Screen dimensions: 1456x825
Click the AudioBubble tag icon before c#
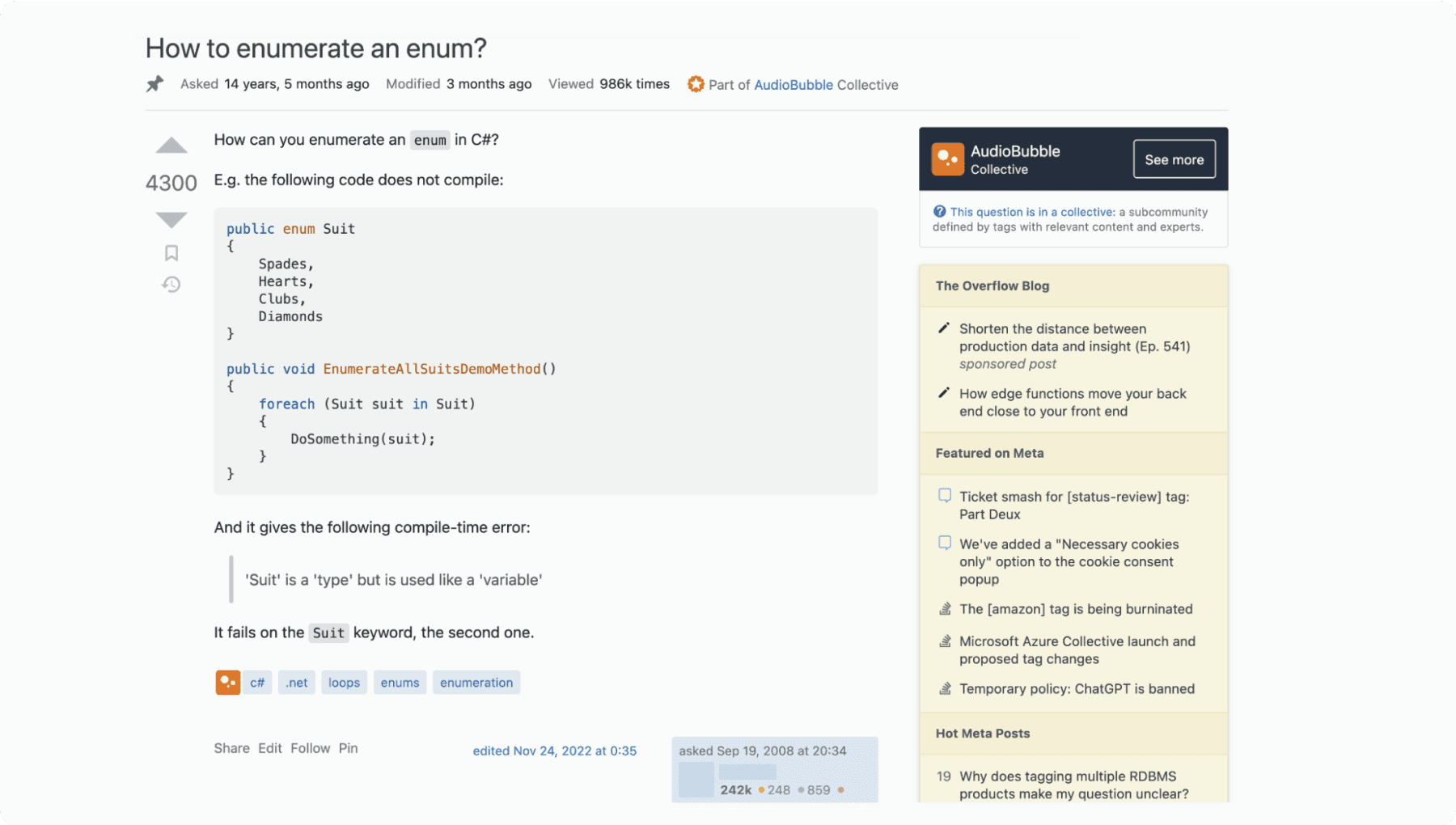point(227,683)
